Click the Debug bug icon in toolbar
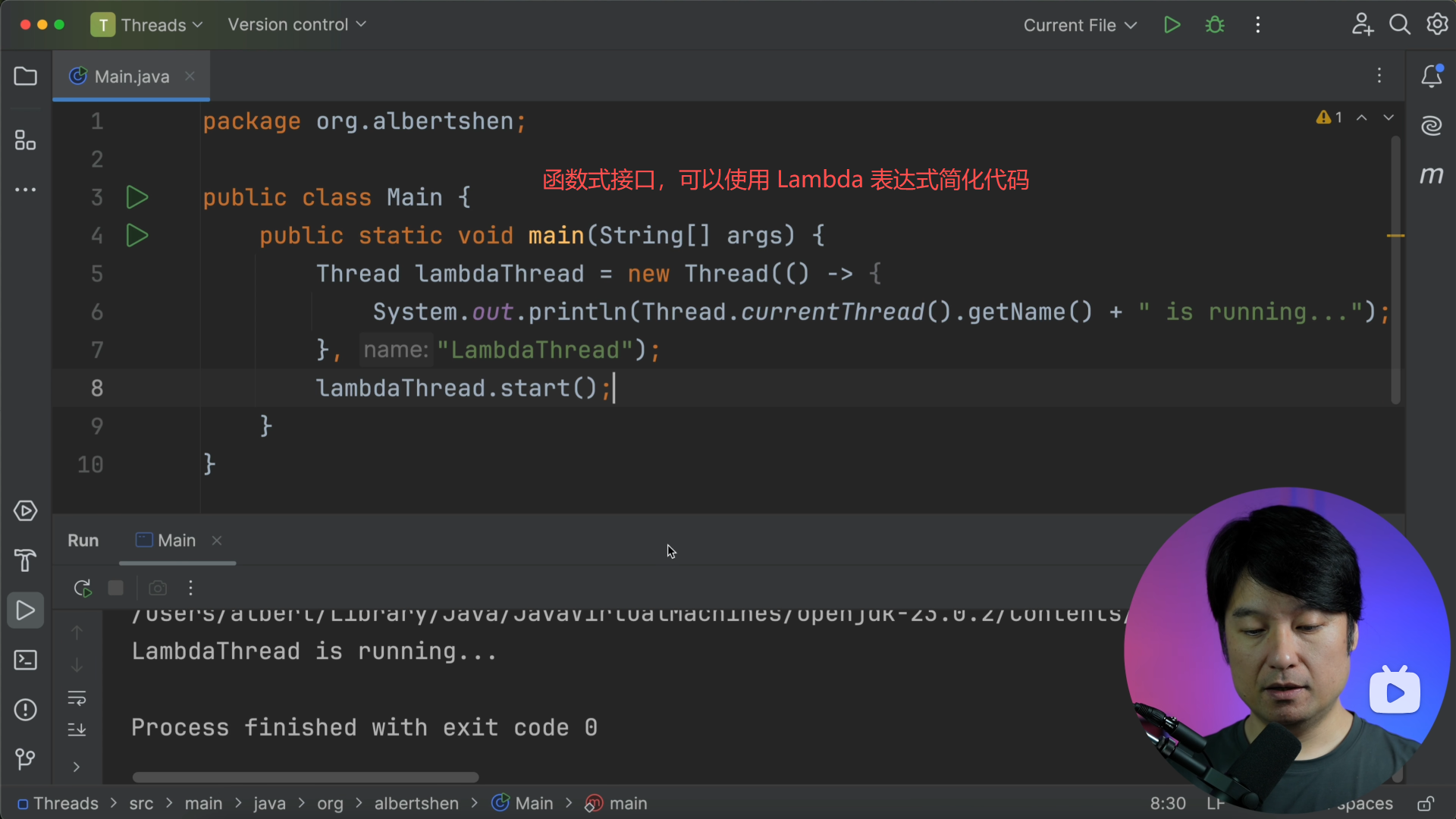This screenshot has height=819, width=1456. point(1215,25)
